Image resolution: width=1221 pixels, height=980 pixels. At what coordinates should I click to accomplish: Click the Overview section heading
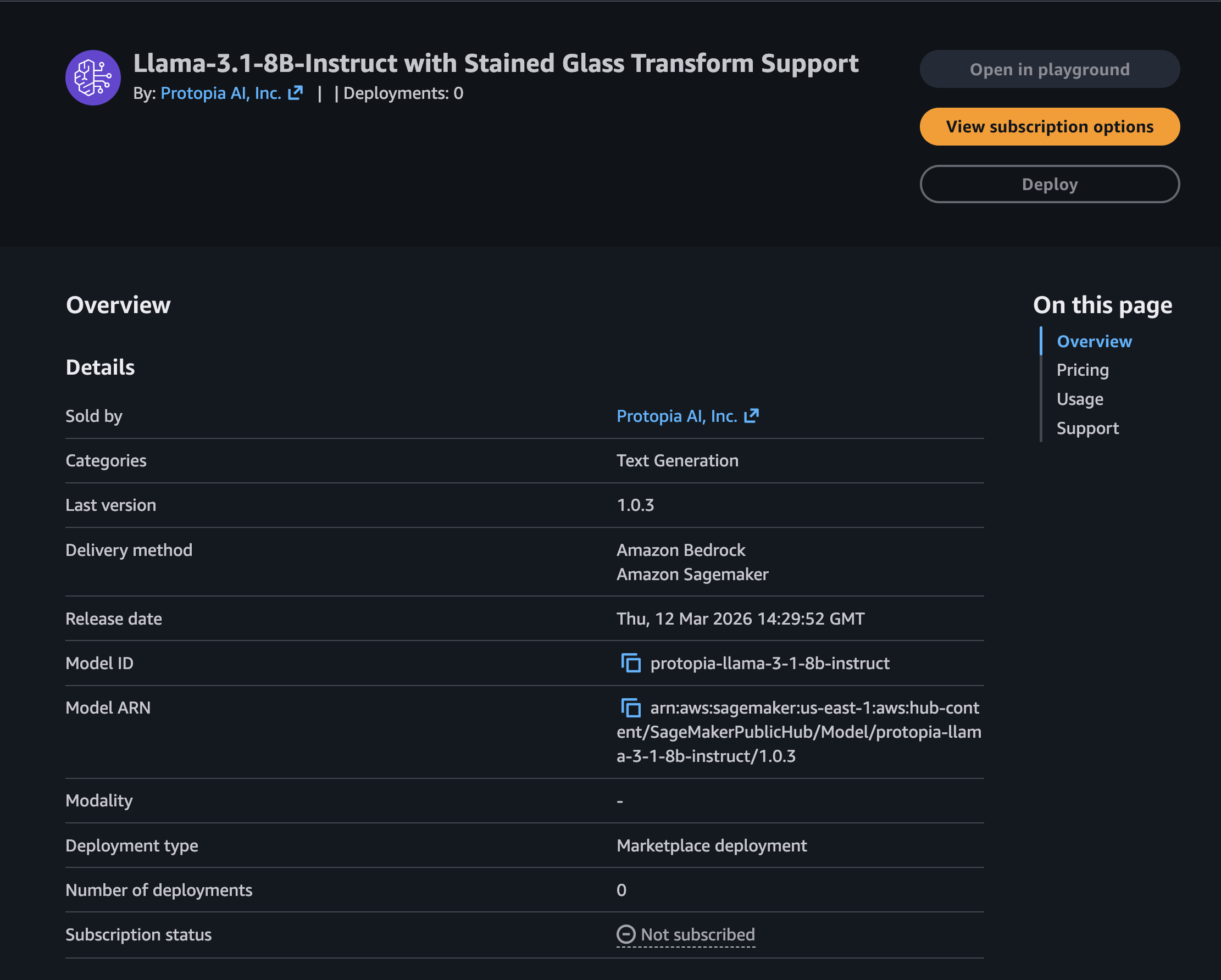118,305
